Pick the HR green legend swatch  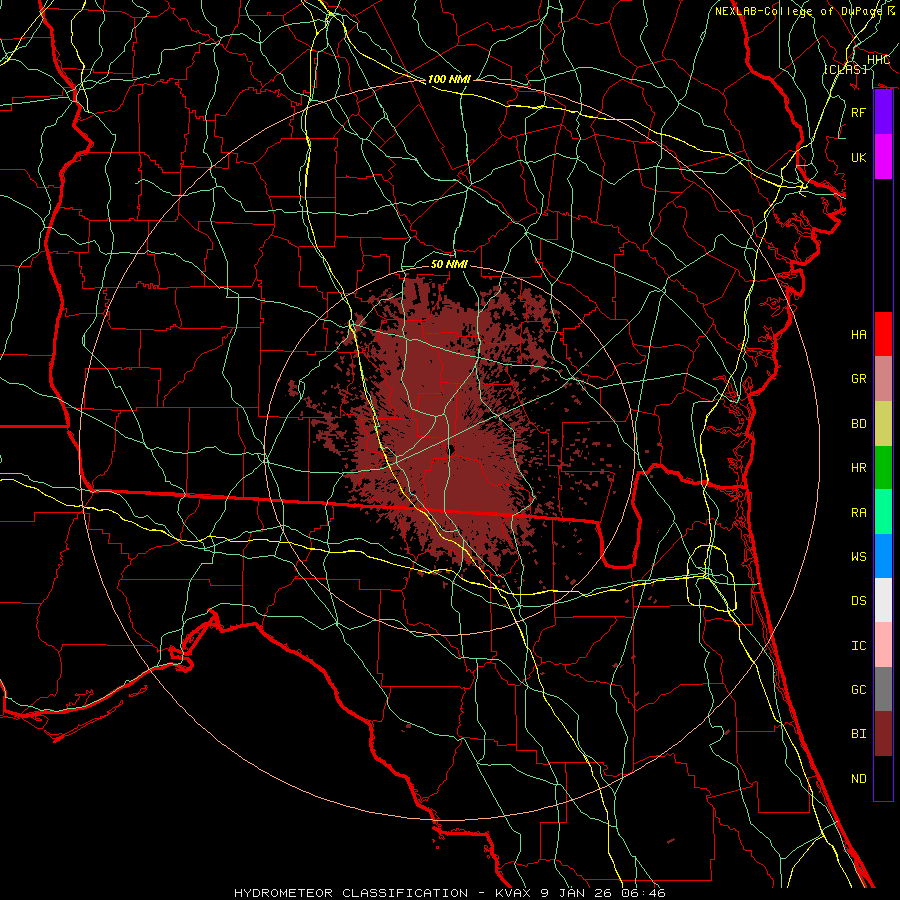pos(883,468)
